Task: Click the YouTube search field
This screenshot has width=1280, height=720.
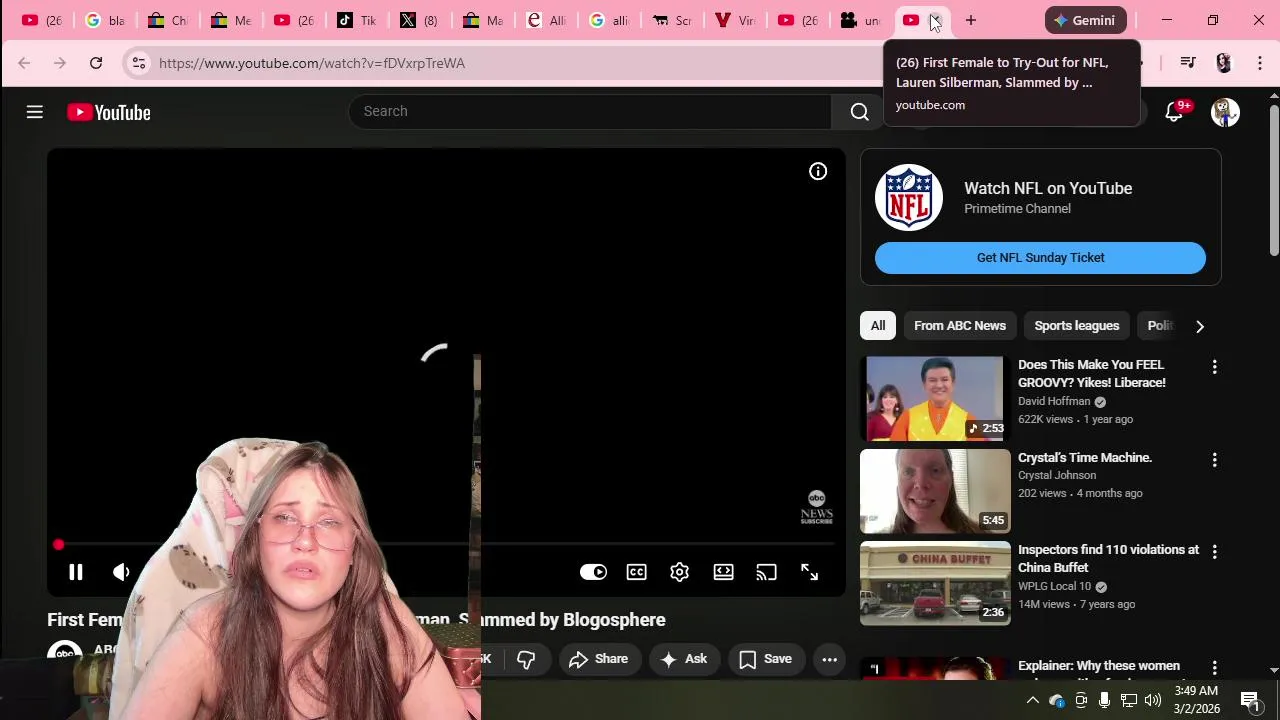Action: (x=590, y=112)
